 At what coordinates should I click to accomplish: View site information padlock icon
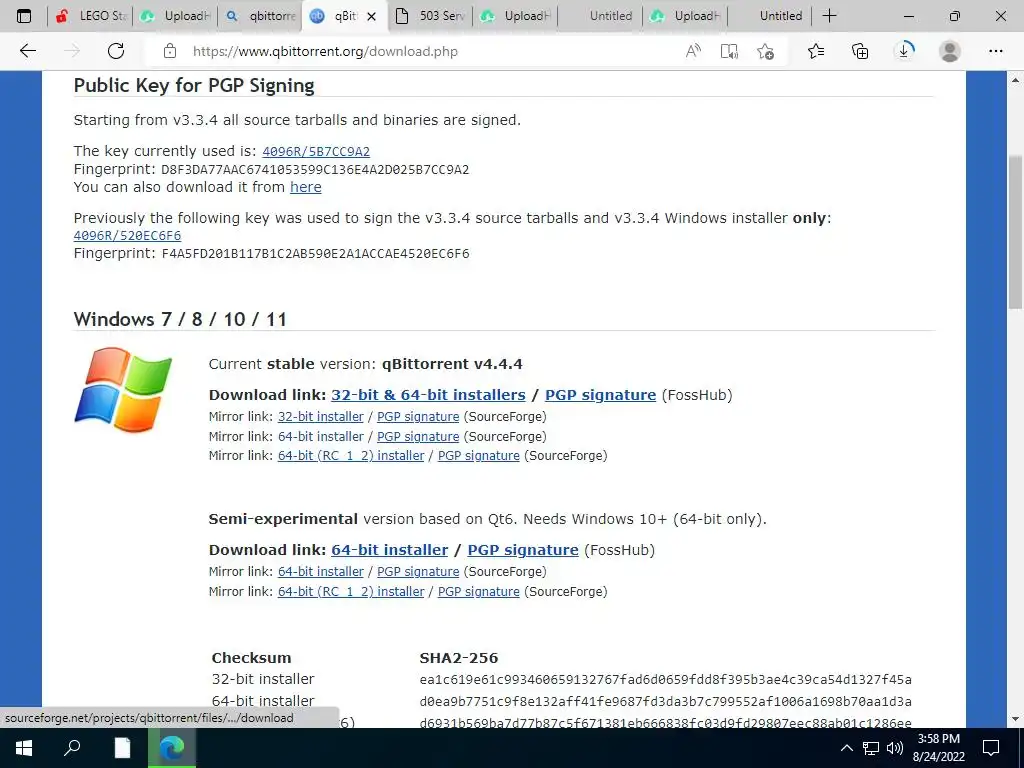(170, 51)
